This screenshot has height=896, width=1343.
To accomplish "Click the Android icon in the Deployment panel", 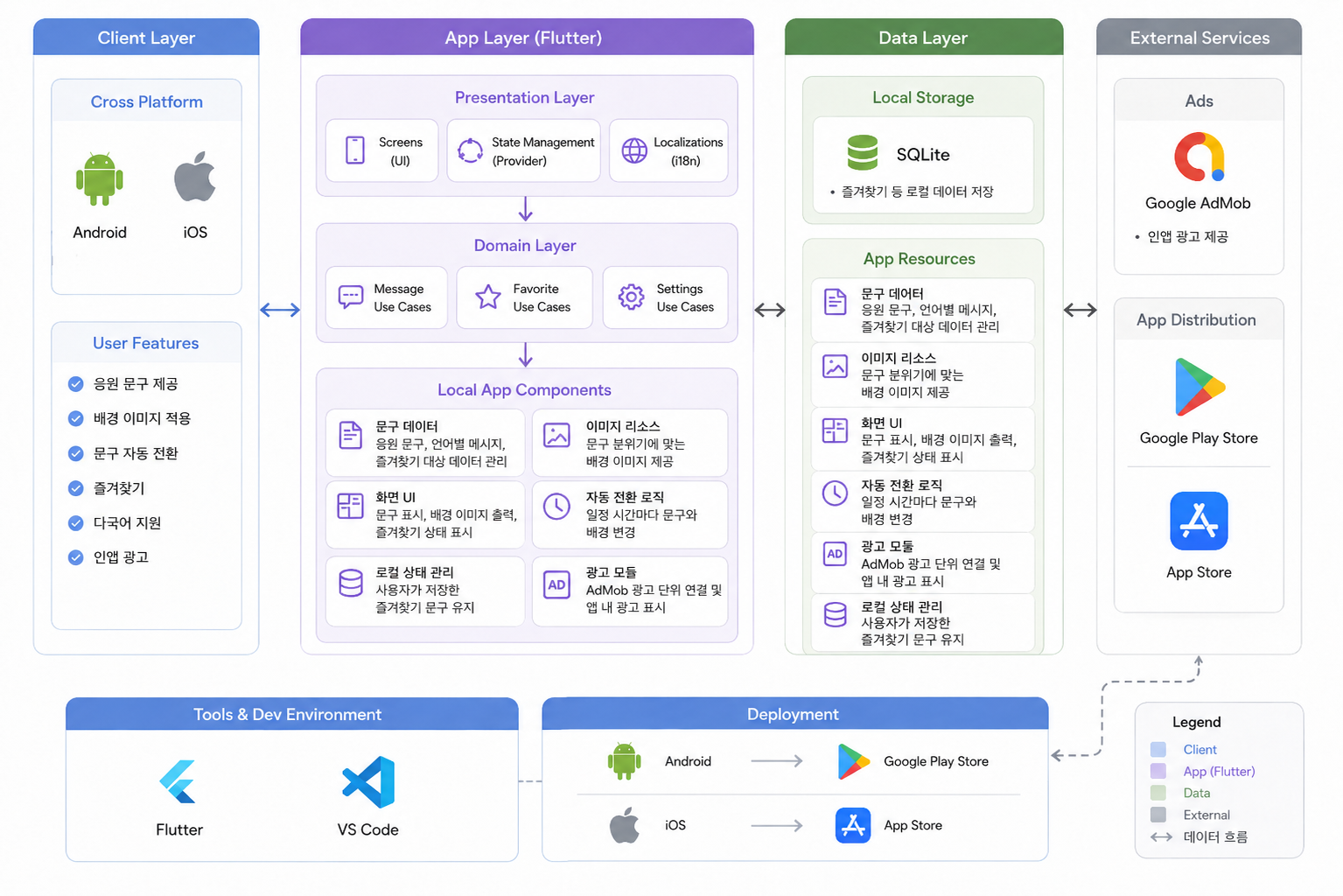I will point(624,761).
